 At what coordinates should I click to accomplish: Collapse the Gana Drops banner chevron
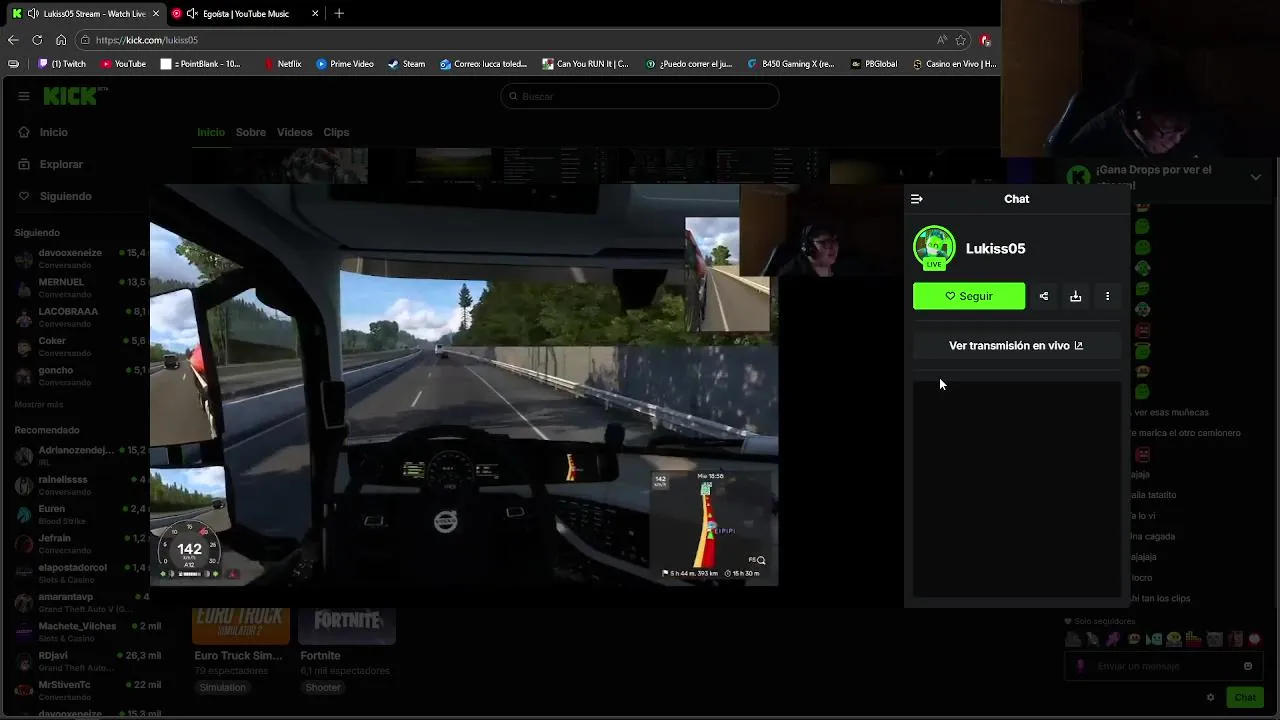click(1256, 177)
